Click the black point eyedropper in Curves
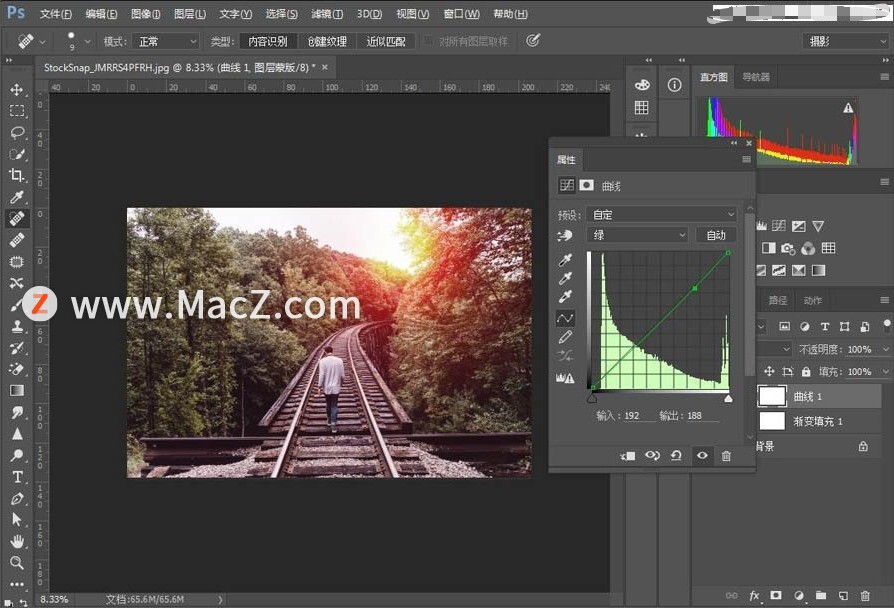The height and width of the screenshot is (608, 894). click(565, 260)
